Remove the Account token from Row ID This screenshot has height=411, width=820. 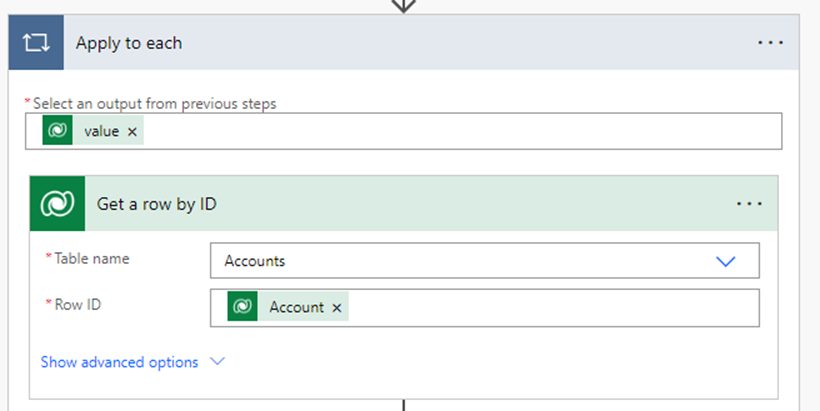point(337,308)
